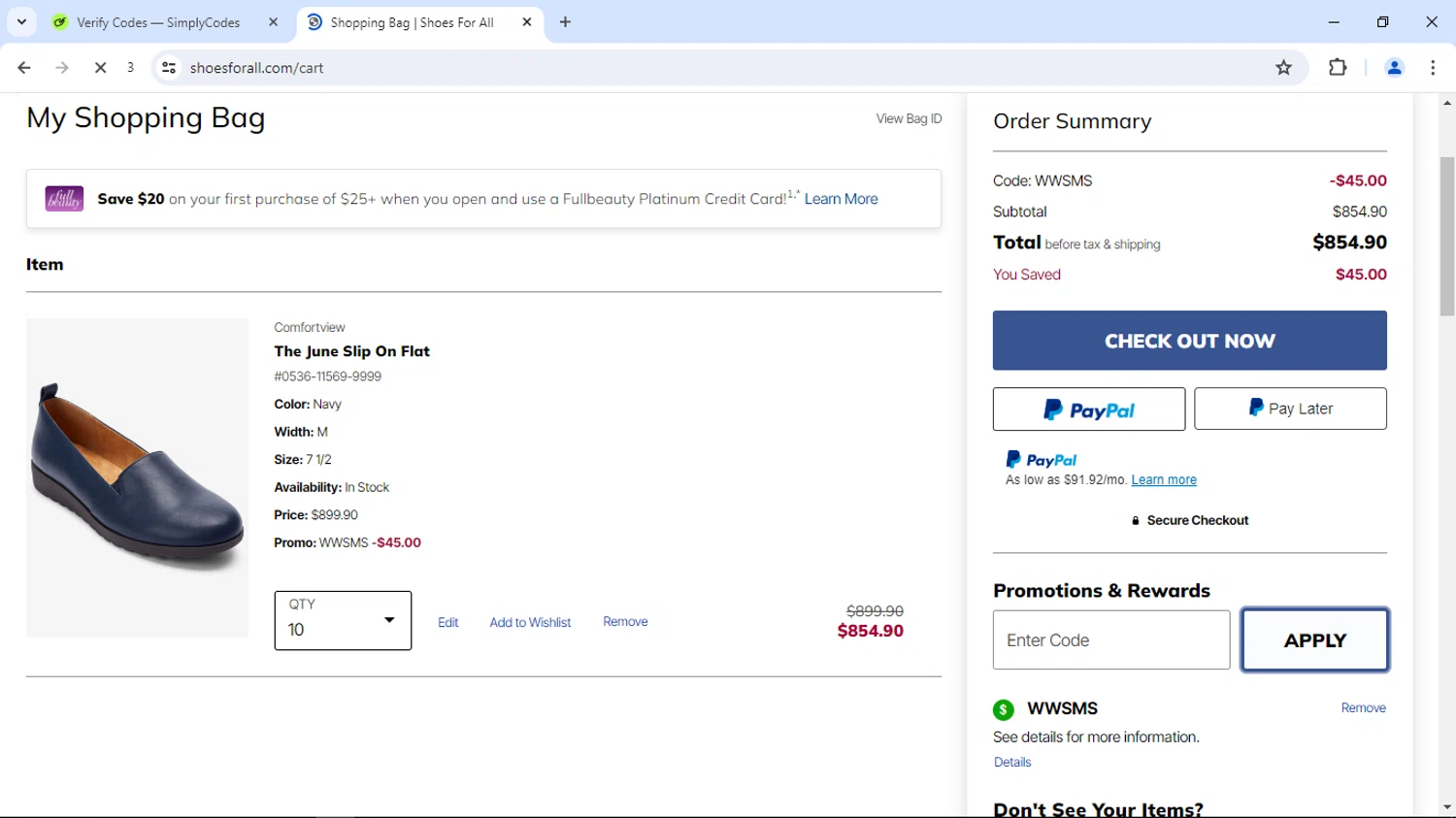The width and height of the screenshot is (1456, 818).
Task: Click the Secure Checkout lock icon
Action: coord(1136,521)
